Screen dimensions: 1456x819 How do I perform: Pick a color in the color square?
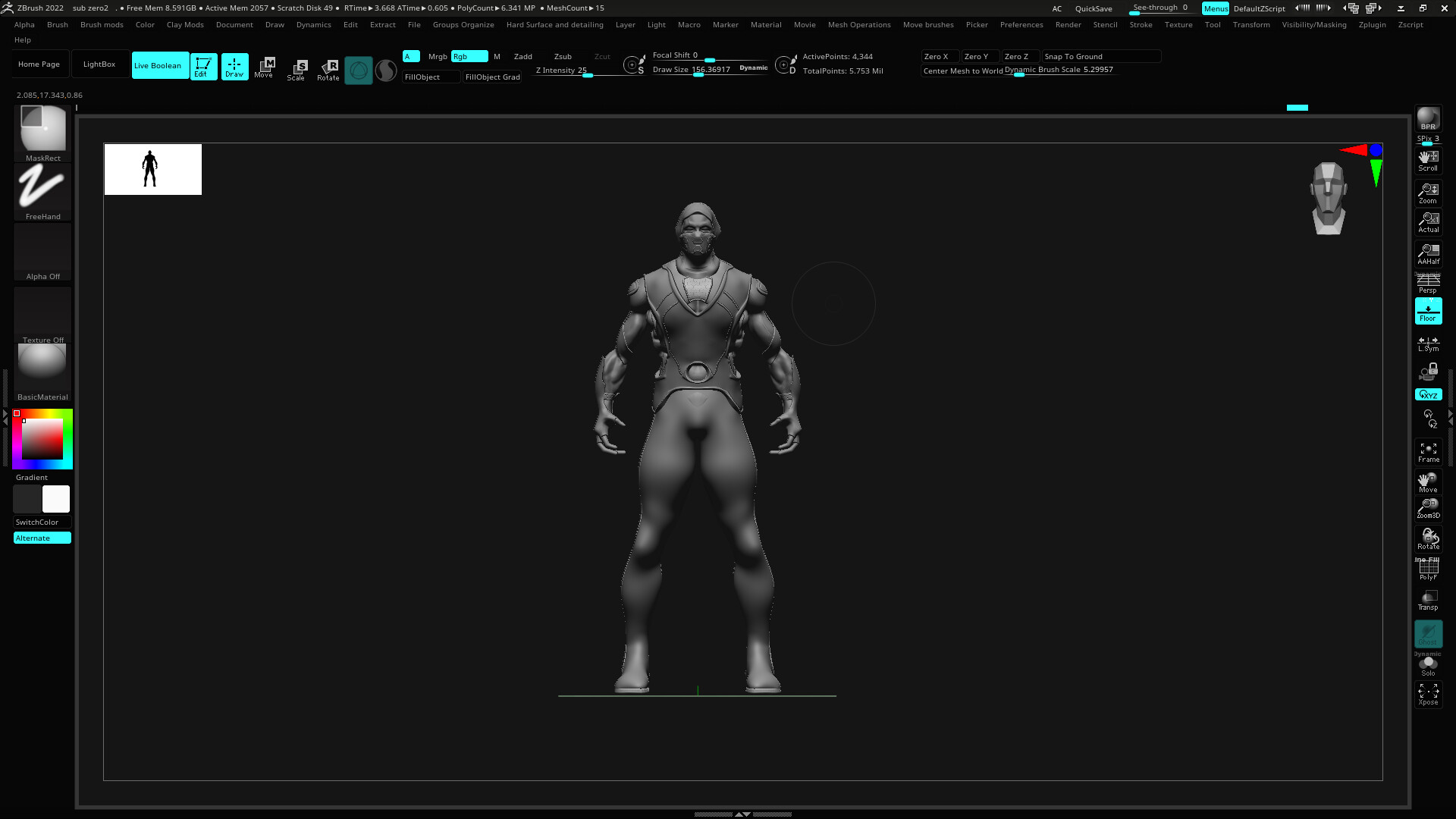point(42,438)
